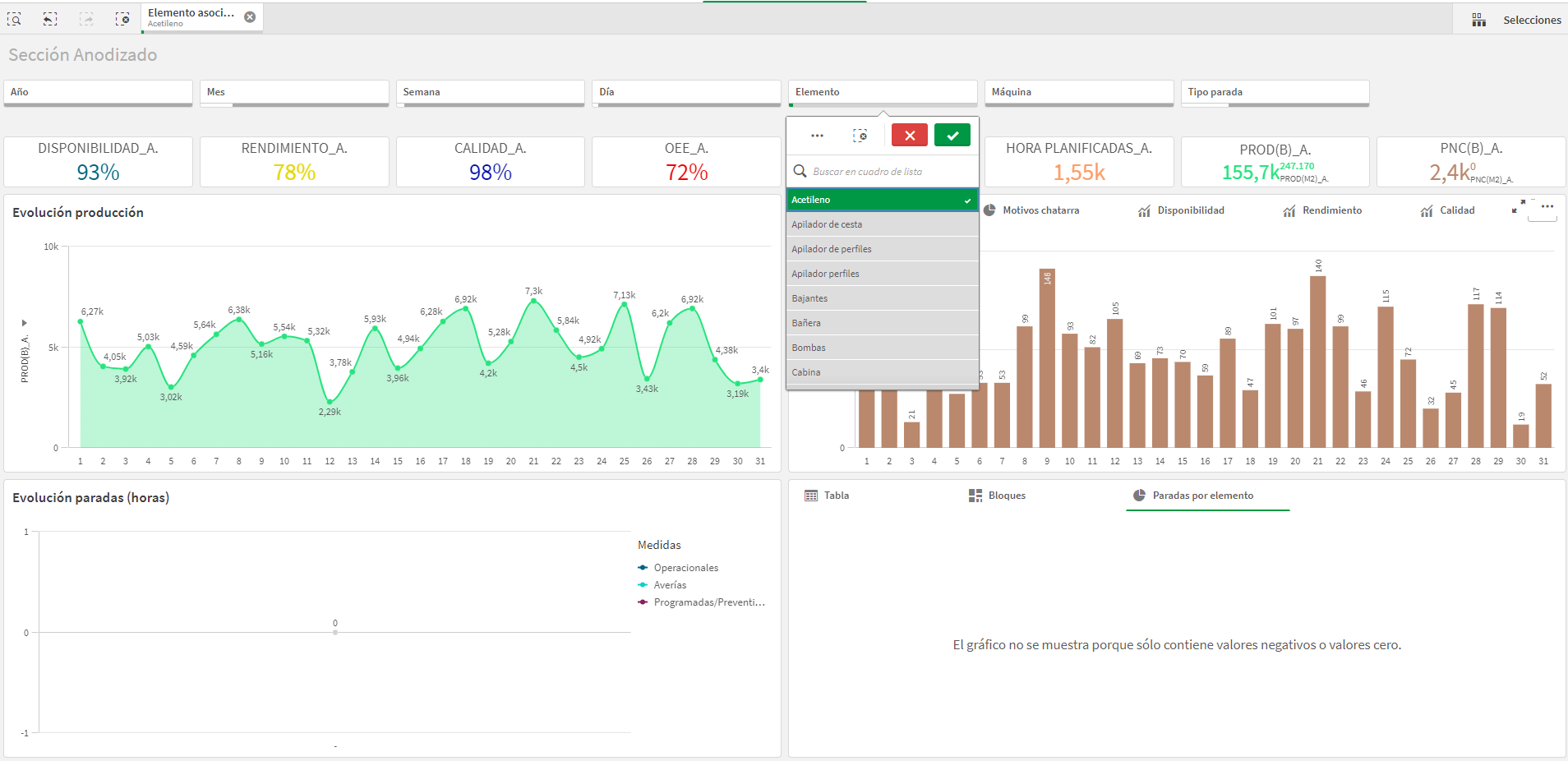
Task: Confirm the Elemento selection with green check
Action: coord(952,136)
